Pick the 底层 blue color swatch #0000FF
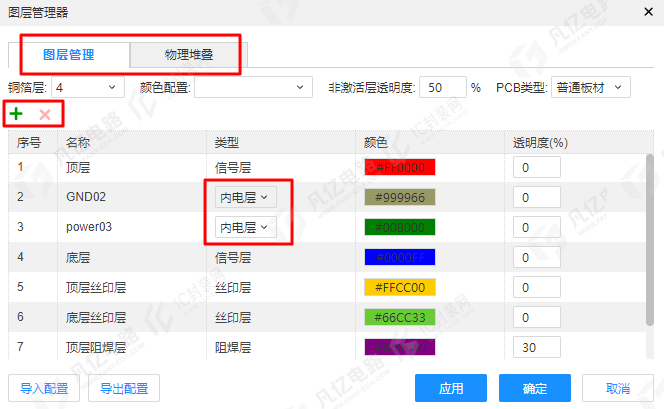Viewport: 664px width, 409px height. pos(400,257)
